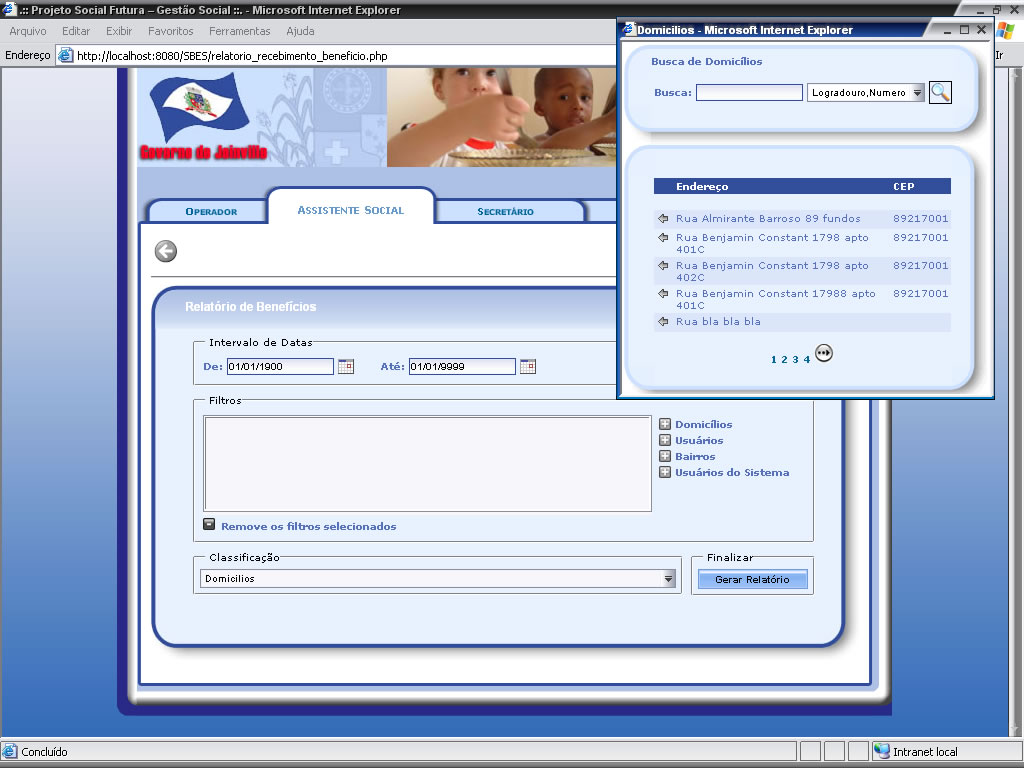Viewport: 1024px width, 768px height.
Task: Select Rua Benjamin Constant 1798 apto 402C address
Action: [x=773, y=271]
